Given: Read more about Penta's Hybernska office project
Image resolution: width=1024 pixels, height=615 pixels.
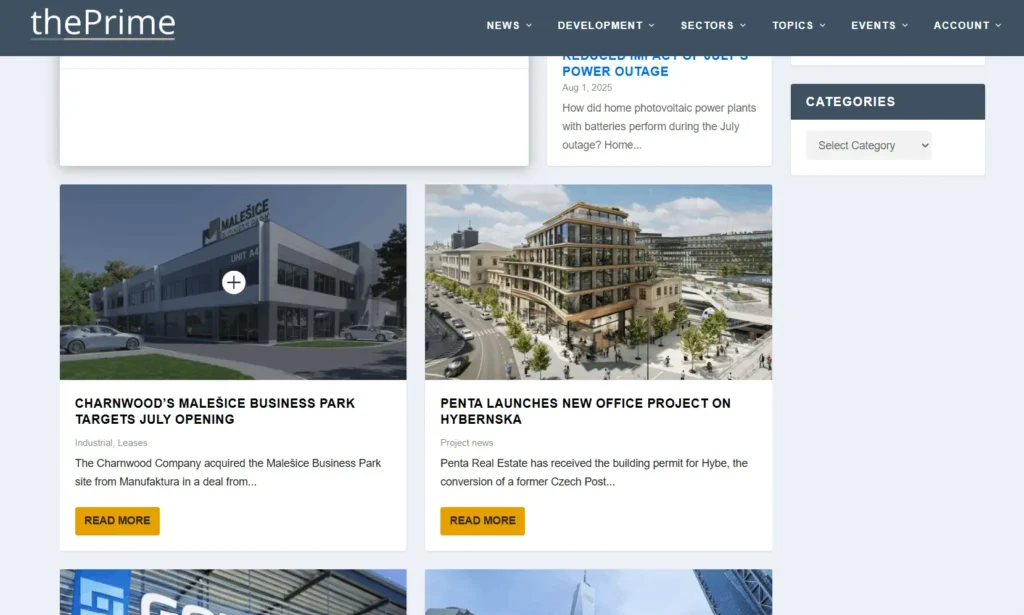Looking at the screenshot, I should point(482,520).
